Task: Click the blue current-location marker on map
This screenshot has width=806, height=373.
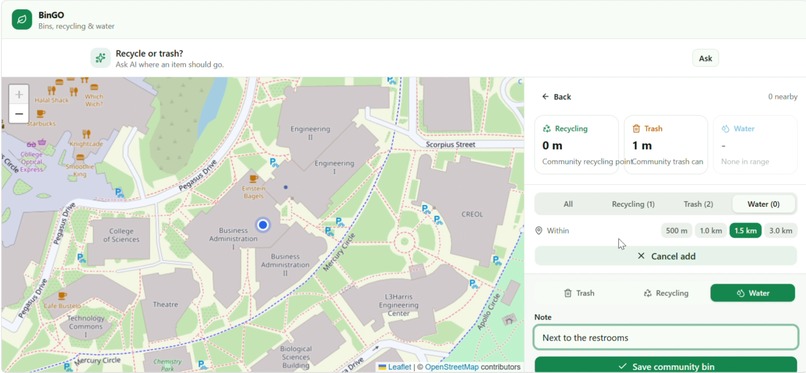Action: [263, 225]
